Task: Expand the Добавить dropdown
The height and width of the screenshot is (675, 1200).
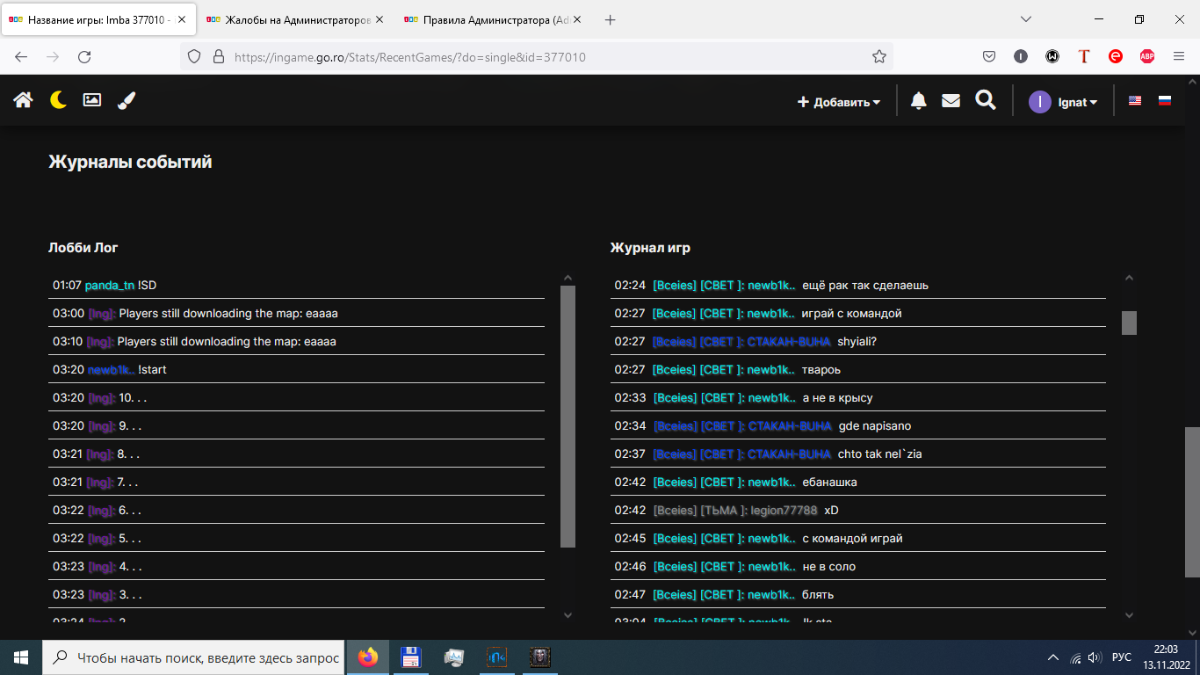Action: [x=838, y=102]
